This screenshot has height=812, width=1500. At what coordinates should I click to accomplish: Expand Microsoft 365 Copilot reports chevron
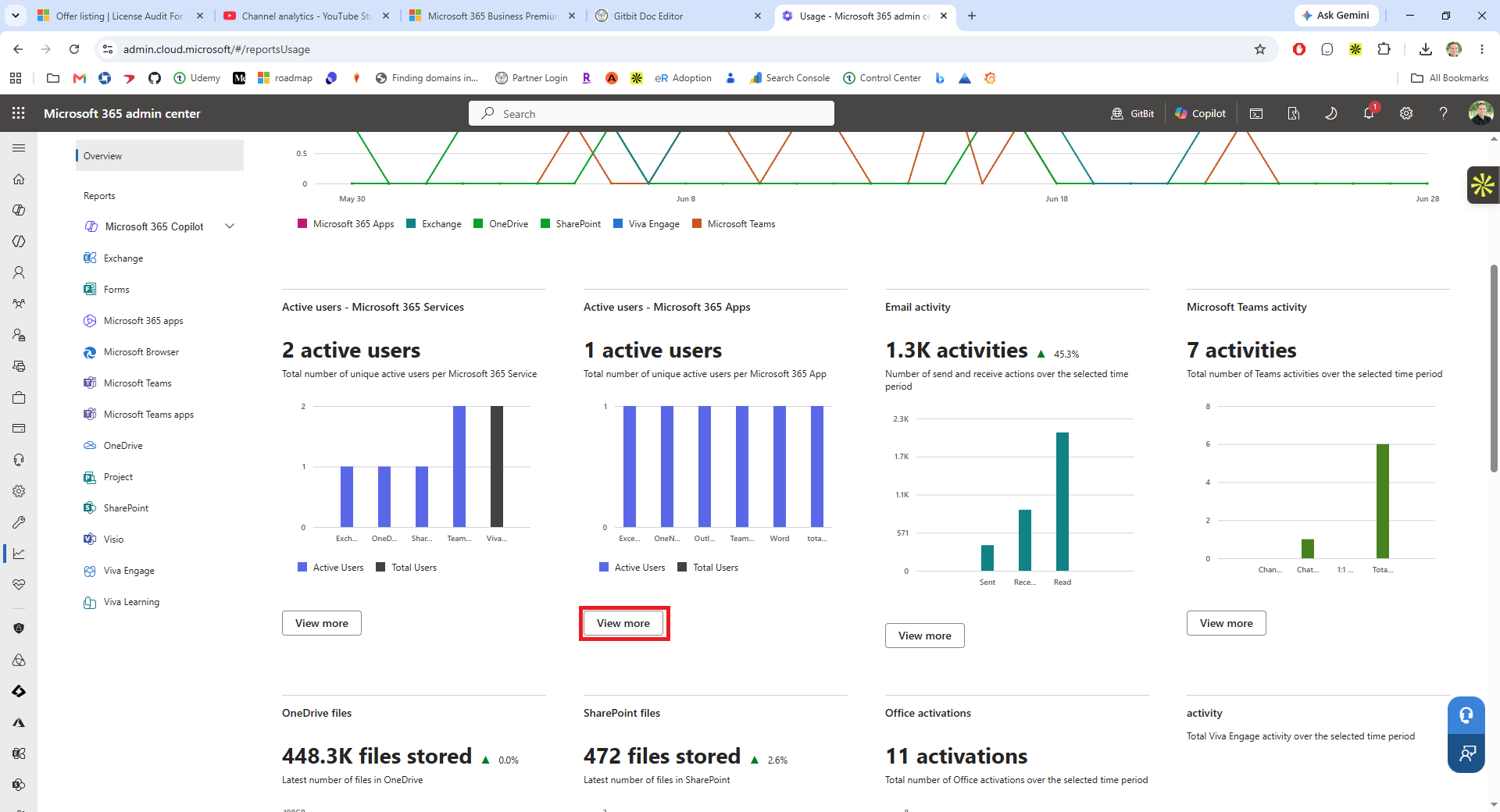tap(230, 226)
